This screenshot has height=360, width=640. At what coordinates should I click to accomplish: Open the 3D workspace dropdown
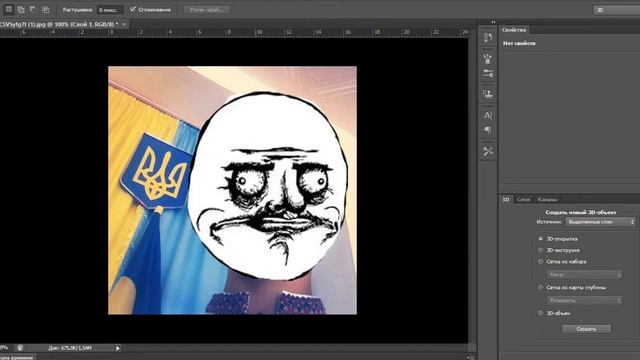point(616,10)
